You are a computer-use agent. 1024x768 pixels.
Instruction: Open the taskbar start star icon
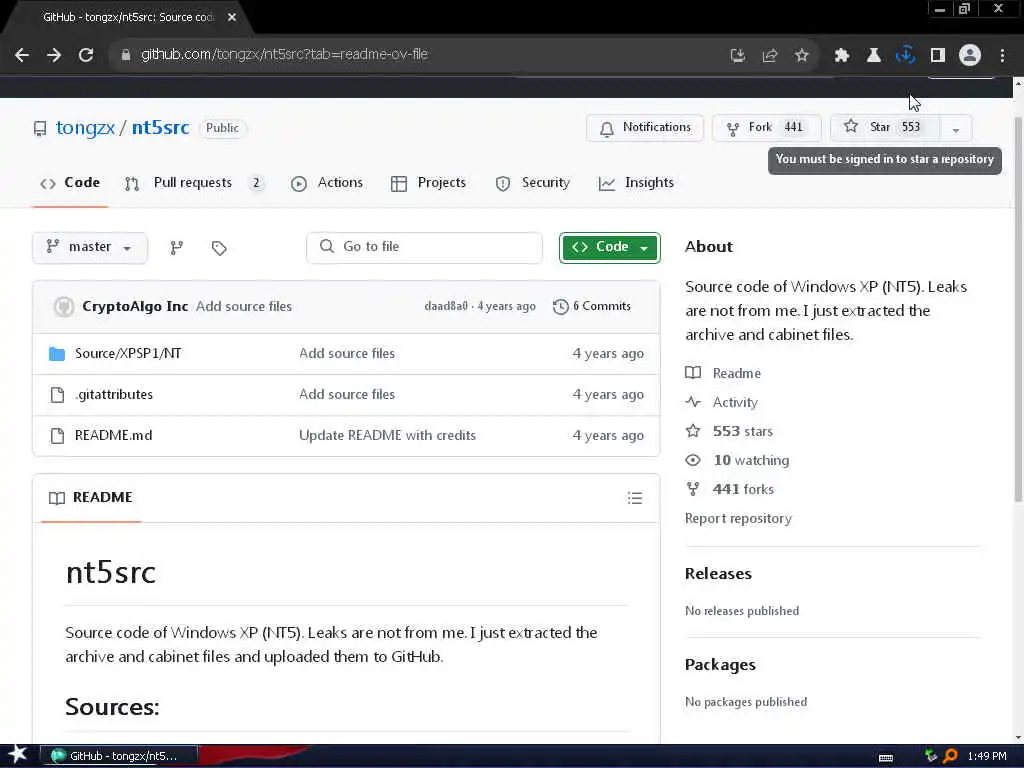click(x=18, y=756)
